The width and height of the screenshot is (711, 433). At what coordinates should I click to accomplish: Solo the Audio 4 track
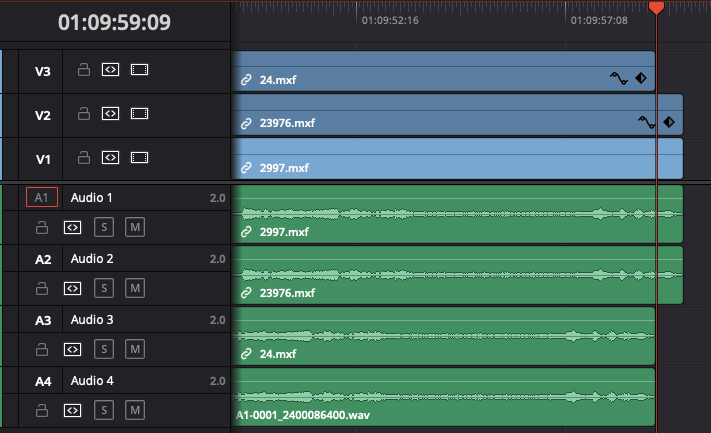(x=104, y=411)
